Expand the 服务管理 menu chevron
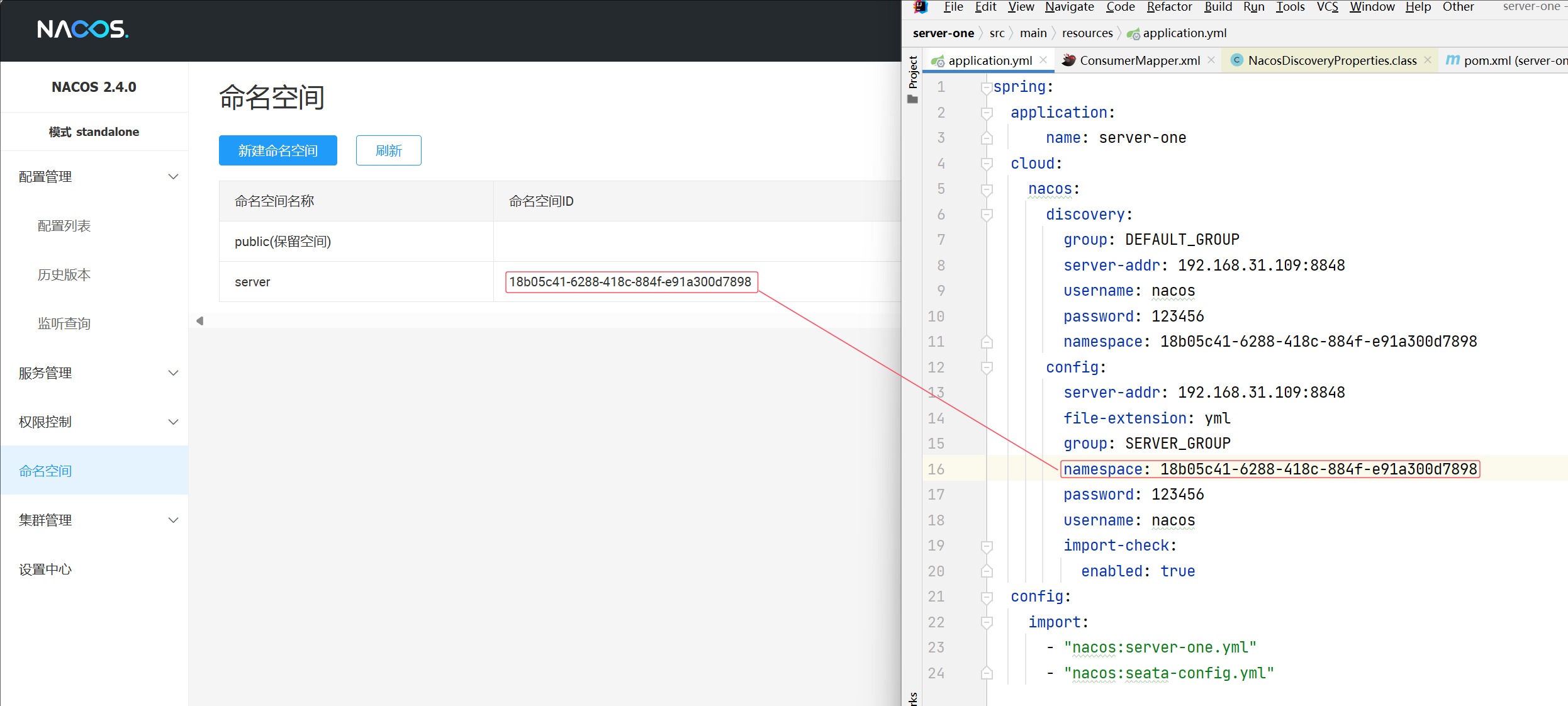Screen dimensions: 1568x706 coord(173,373)
